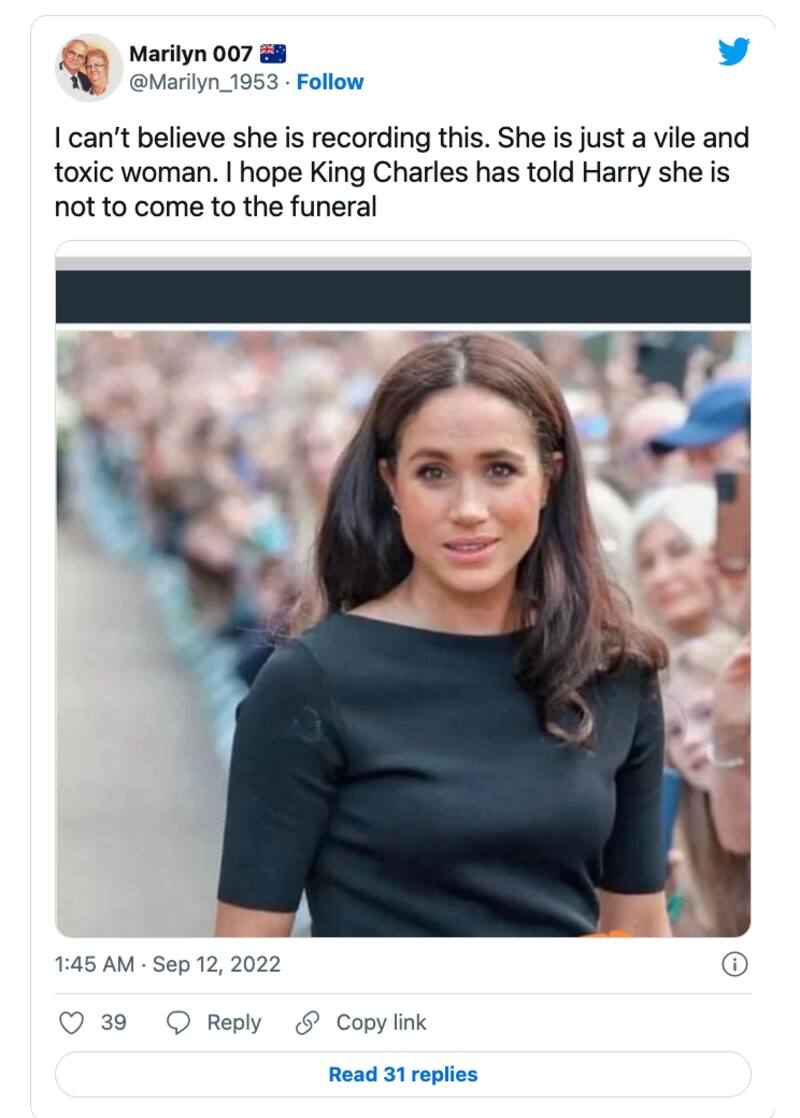The width and height of the screenshot is (800, 1118).
Task: Open the Marilyn 007 display name
Action: 190,54
